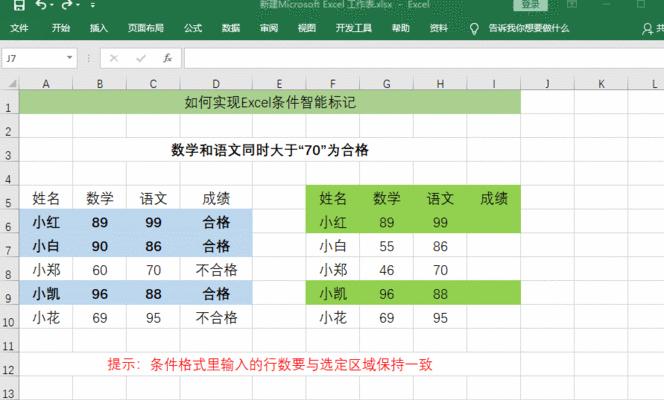Click the cell 数学和语文同时大于“70”为合格
Screen dimensions: 664x400
(x=270, y=150)
